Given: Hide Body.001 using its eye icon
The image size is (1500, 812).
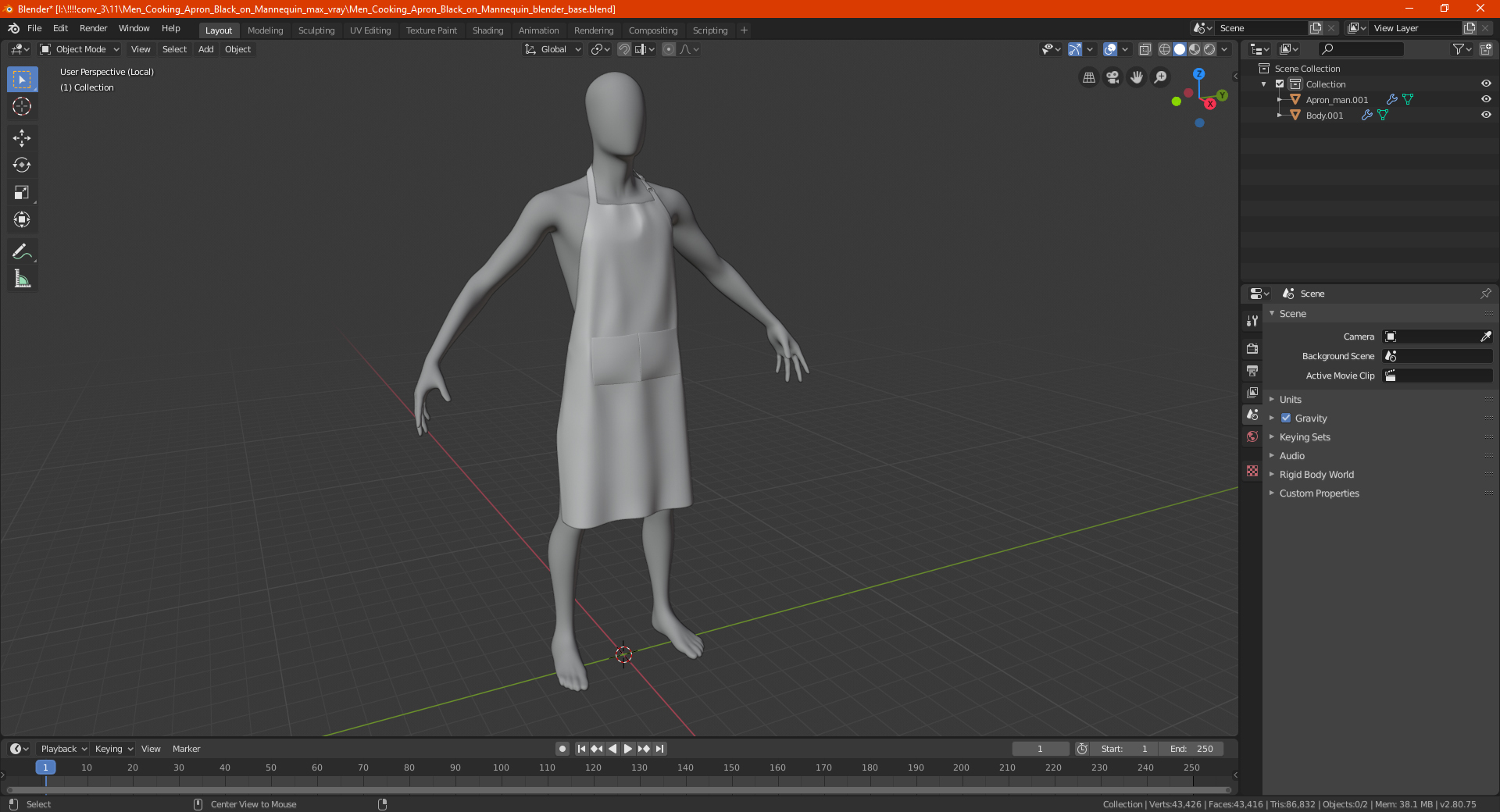Looking at the screenshot, I should point(1486,115).
